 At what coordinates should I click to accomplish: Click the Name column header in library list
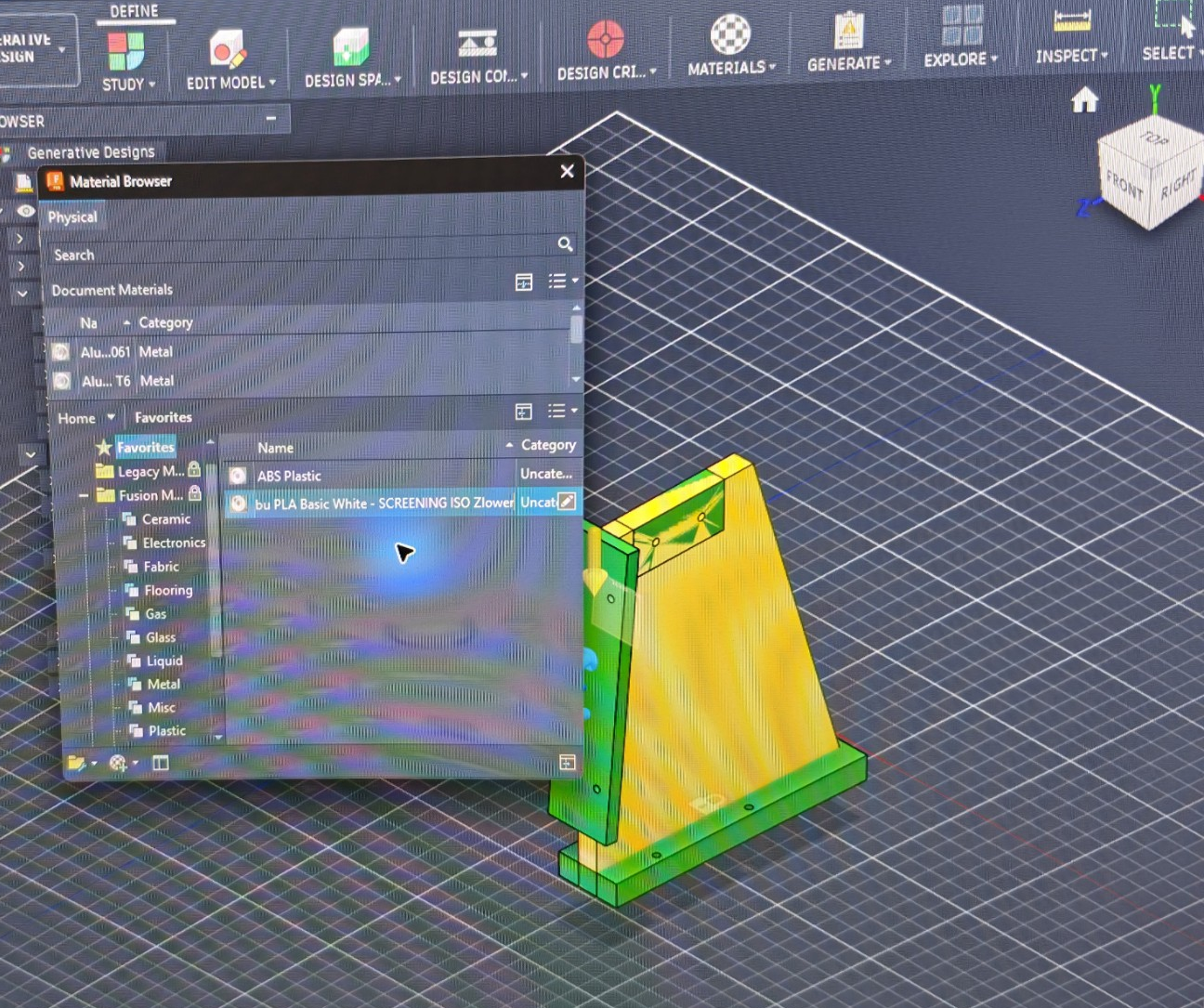point(275,447)
